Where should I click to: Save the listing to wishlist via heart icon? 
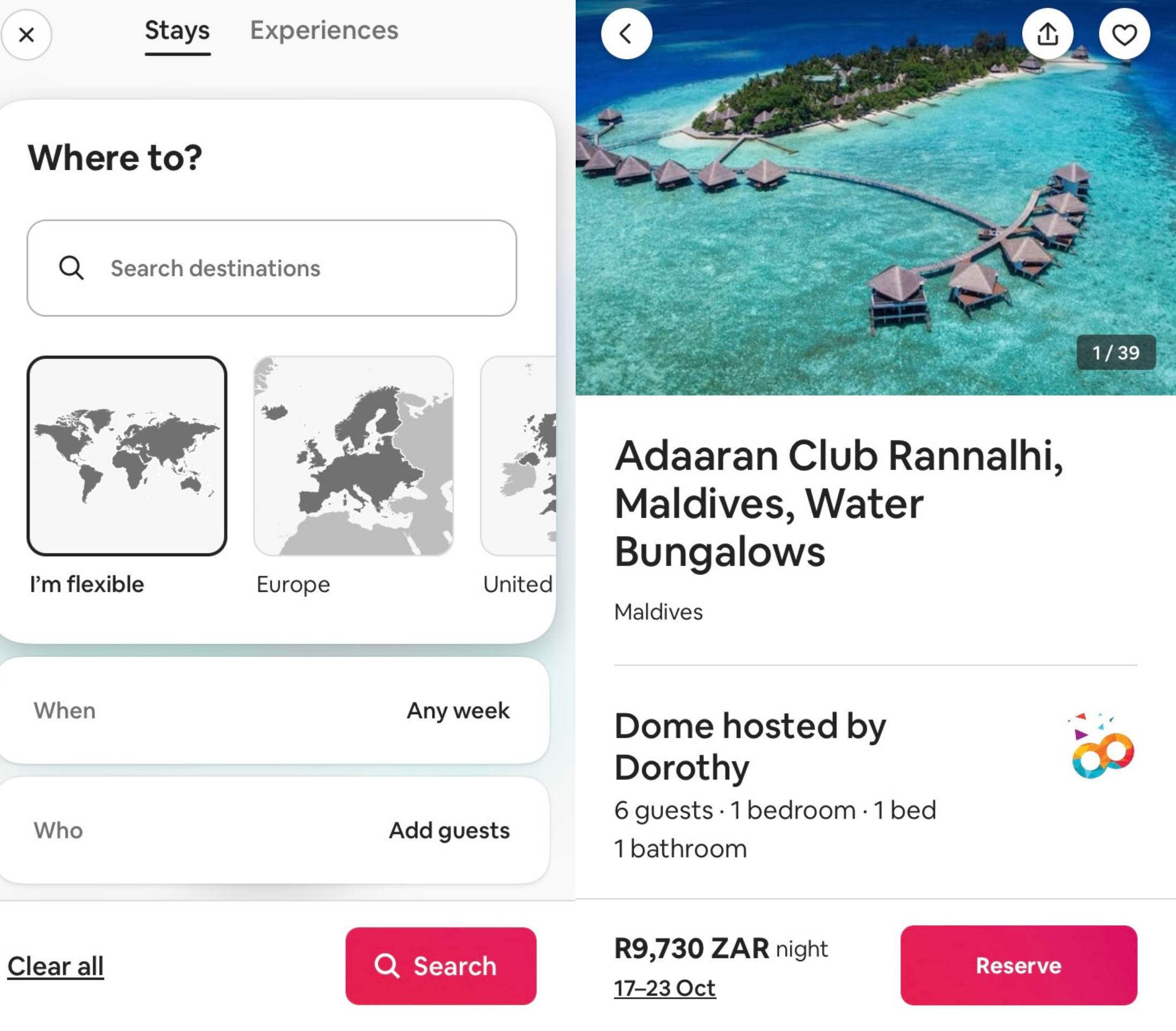pyautogui.click(x=1124, y=33)
